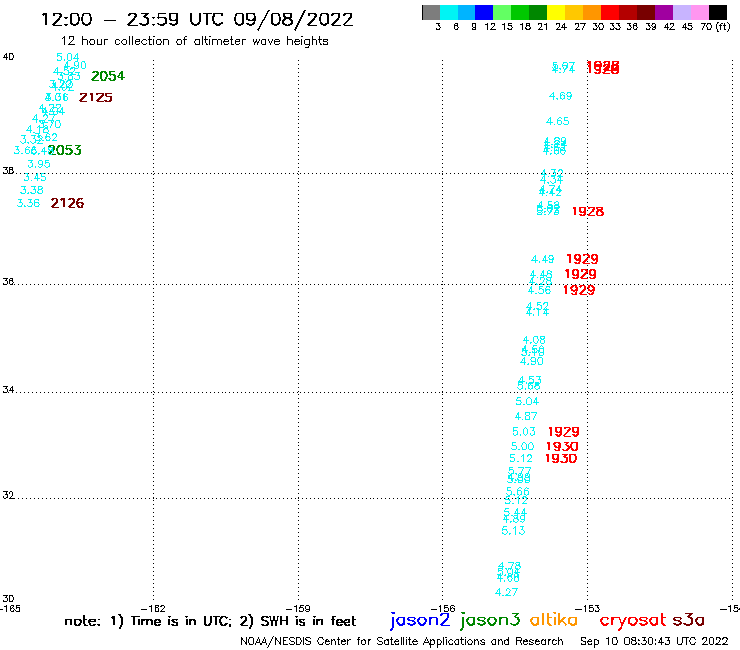Click the wave height value "3.45"
This screenshot has width=740, height=650.
tap(35, 177)
